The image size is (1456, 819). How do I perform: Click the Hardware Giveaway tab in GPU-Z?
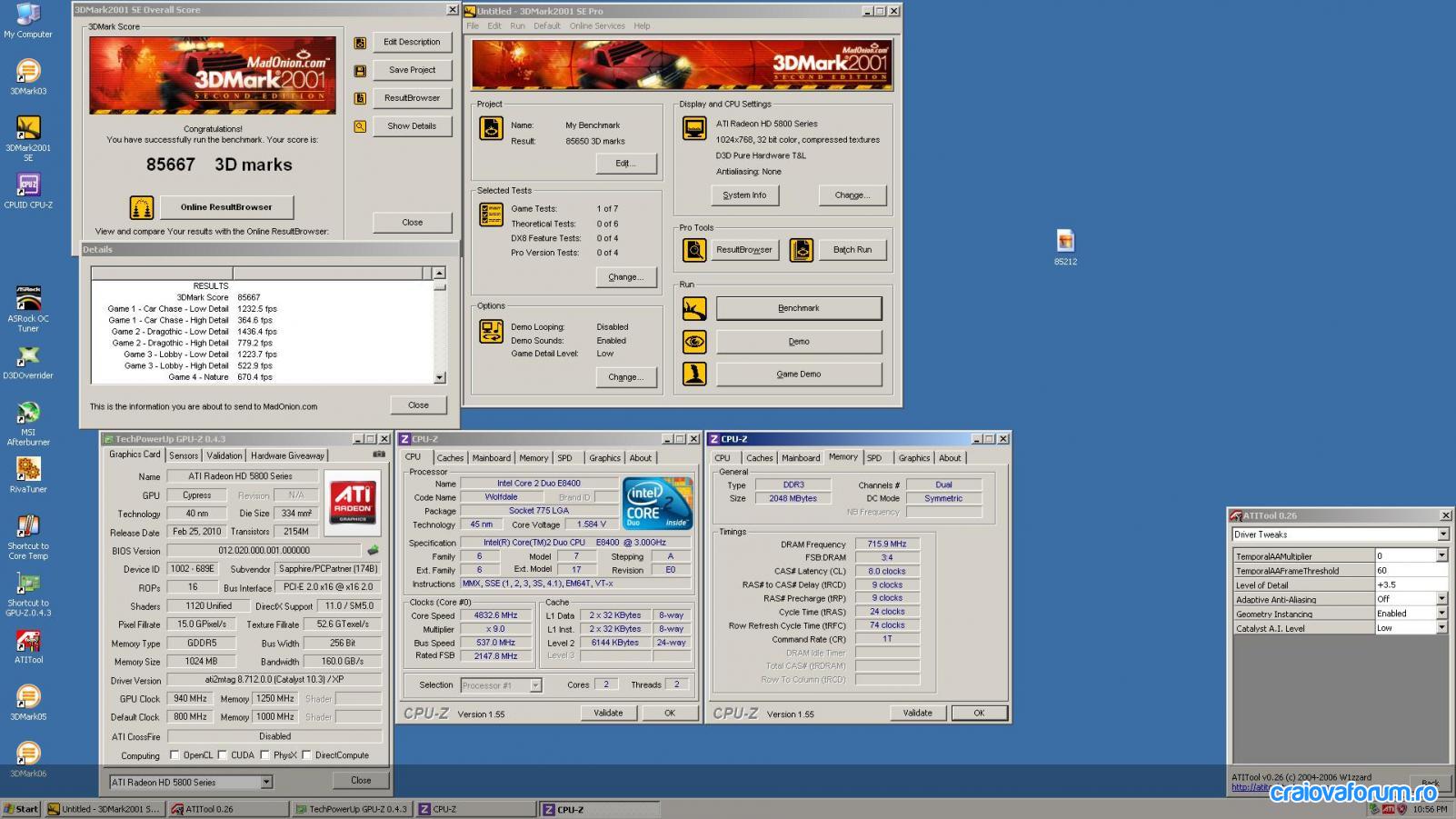pos(287,455)
